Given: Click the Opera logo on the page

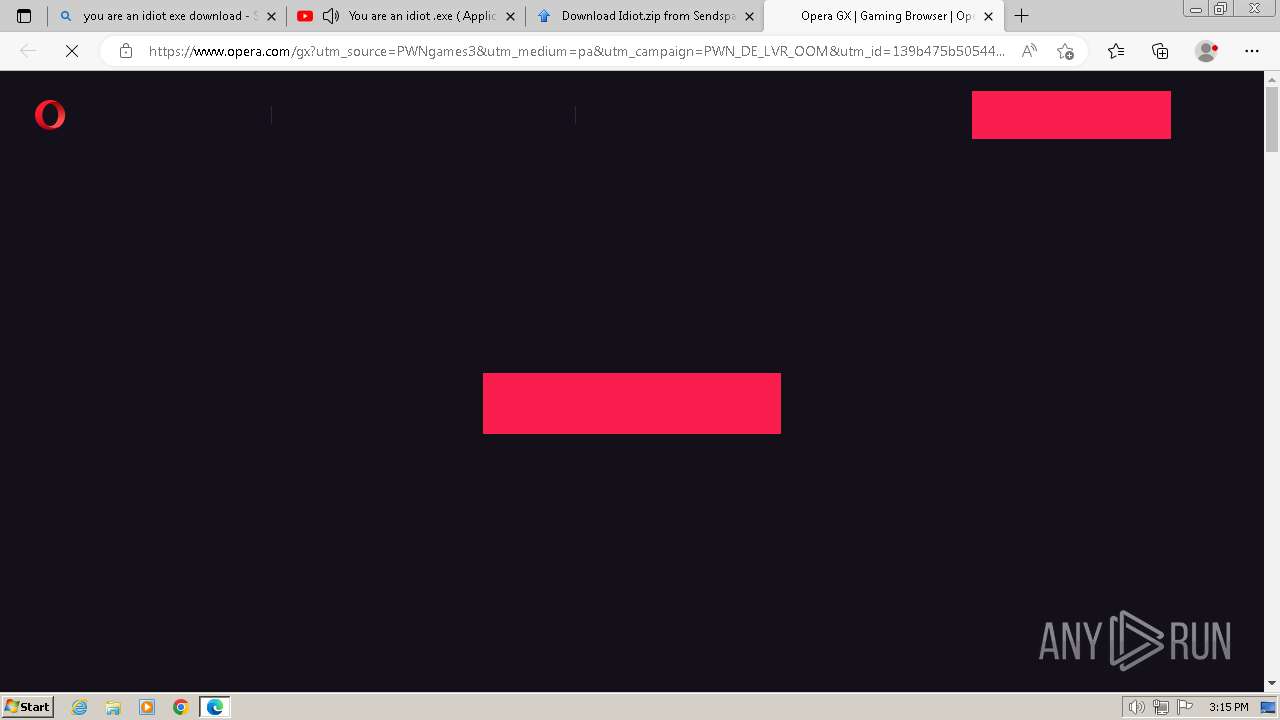Looking at the screenshot, I should tap(50, 115).
